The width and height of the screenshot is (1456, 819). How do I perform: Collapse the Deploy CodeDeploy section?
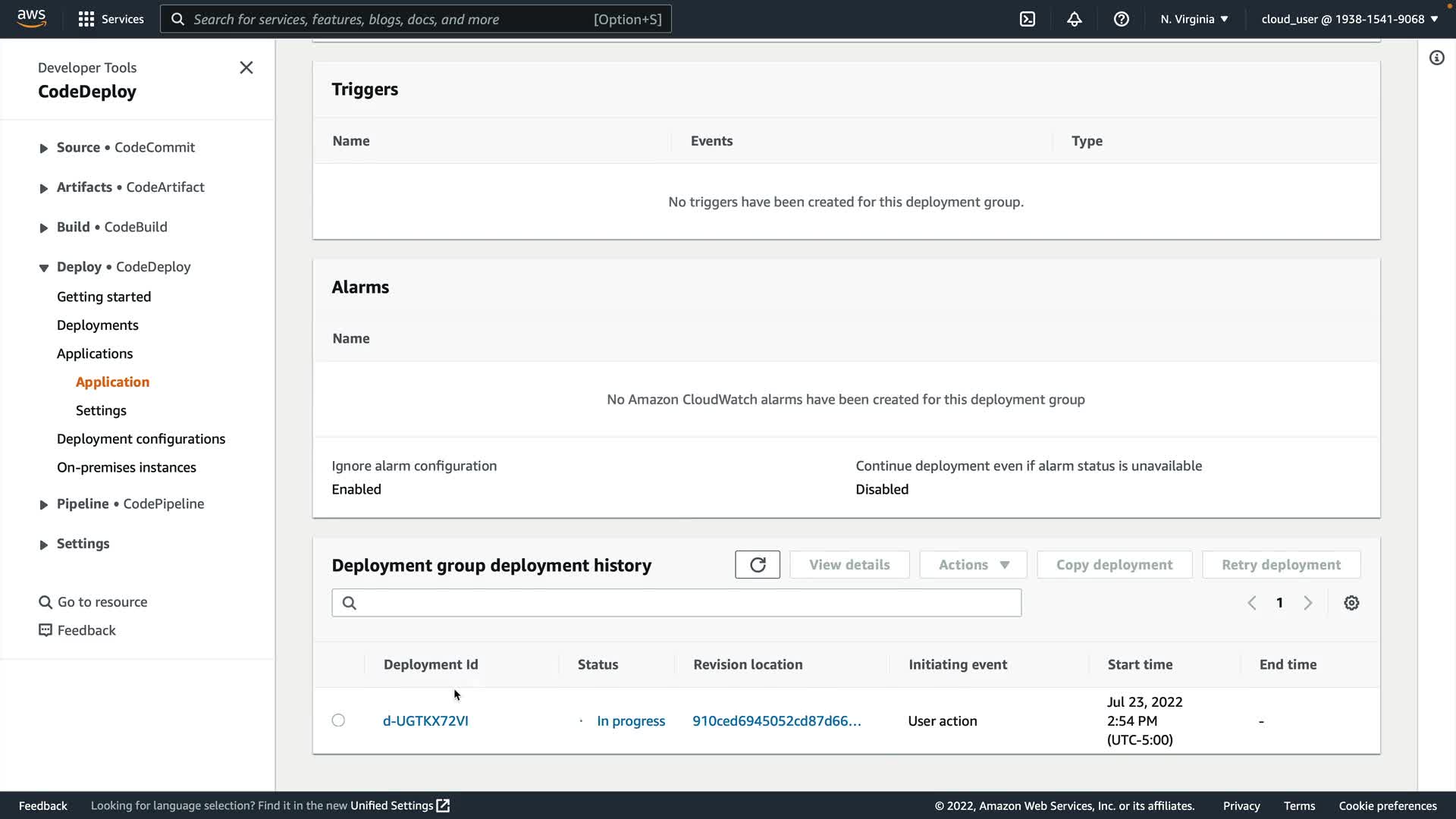click(x=44, y=267)
